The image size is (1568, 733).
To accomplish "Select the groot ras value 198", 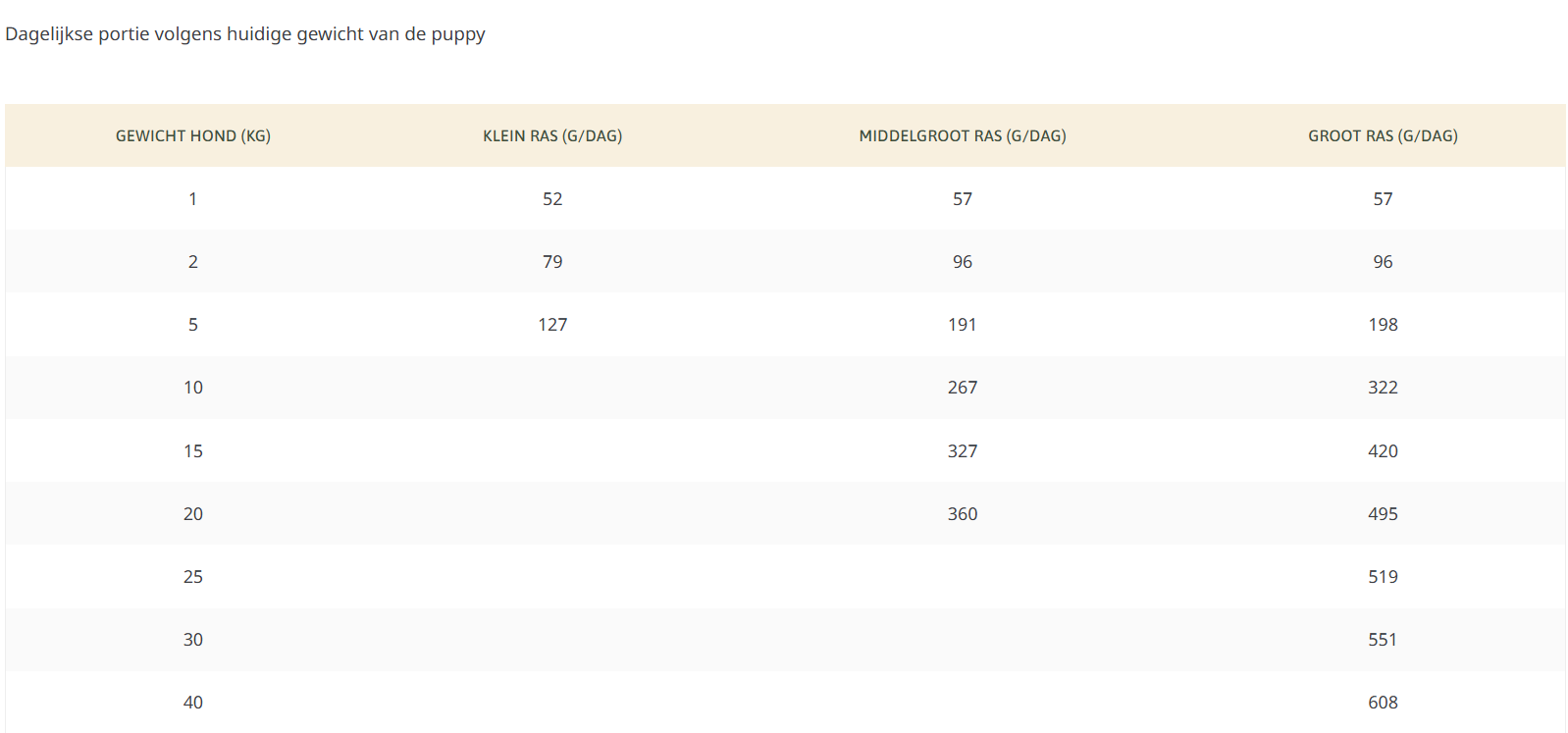I will coord(1383,325).
